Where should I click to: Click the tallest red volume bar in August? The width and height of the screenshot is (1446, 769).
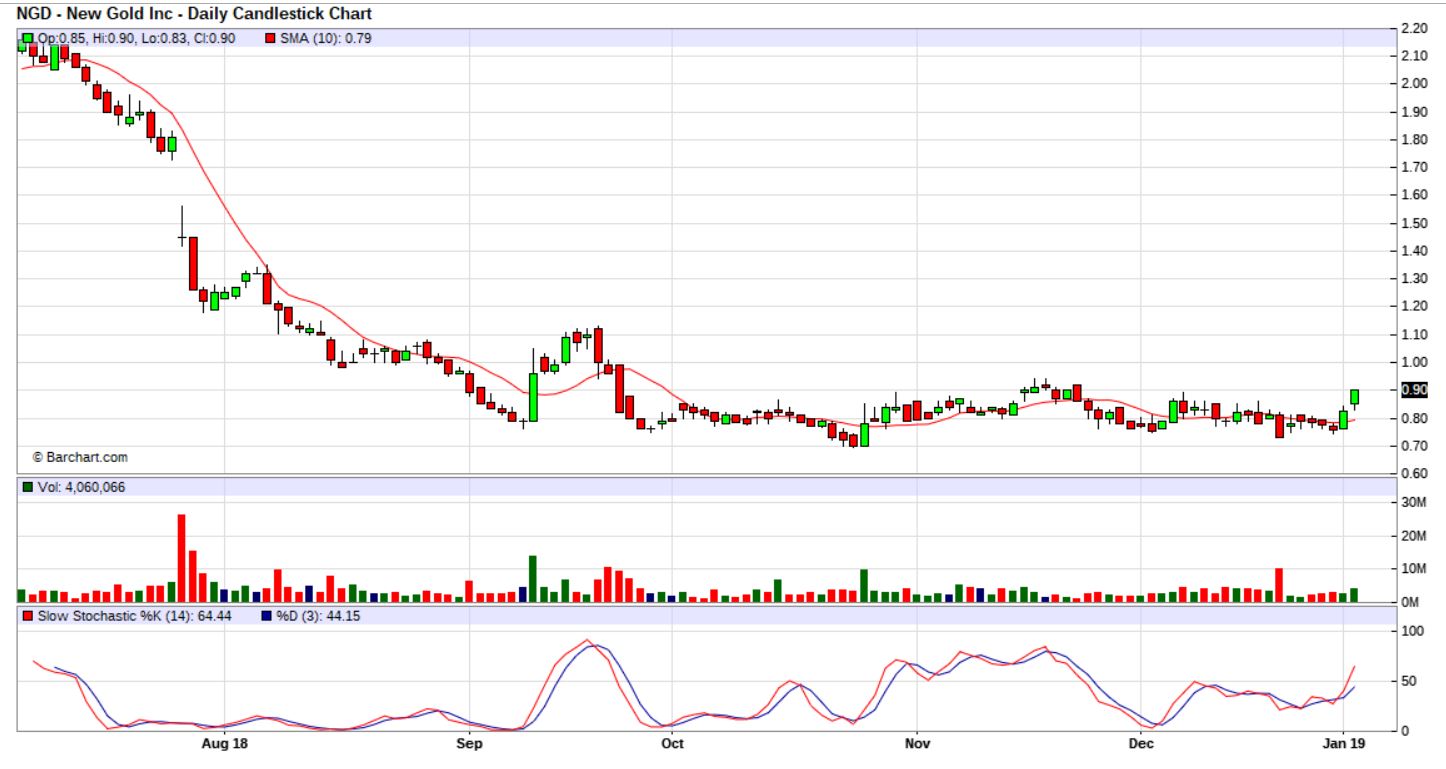182,558
